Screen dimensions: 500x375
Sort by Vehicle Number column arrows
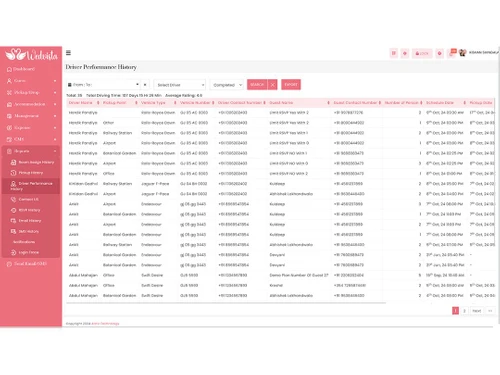(213, 103)
